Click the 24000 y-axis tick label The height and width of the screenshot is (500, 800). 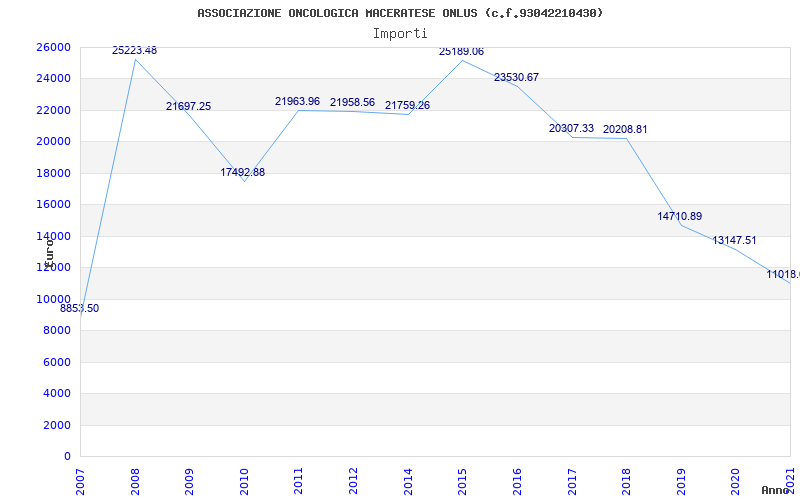point(53,79)
